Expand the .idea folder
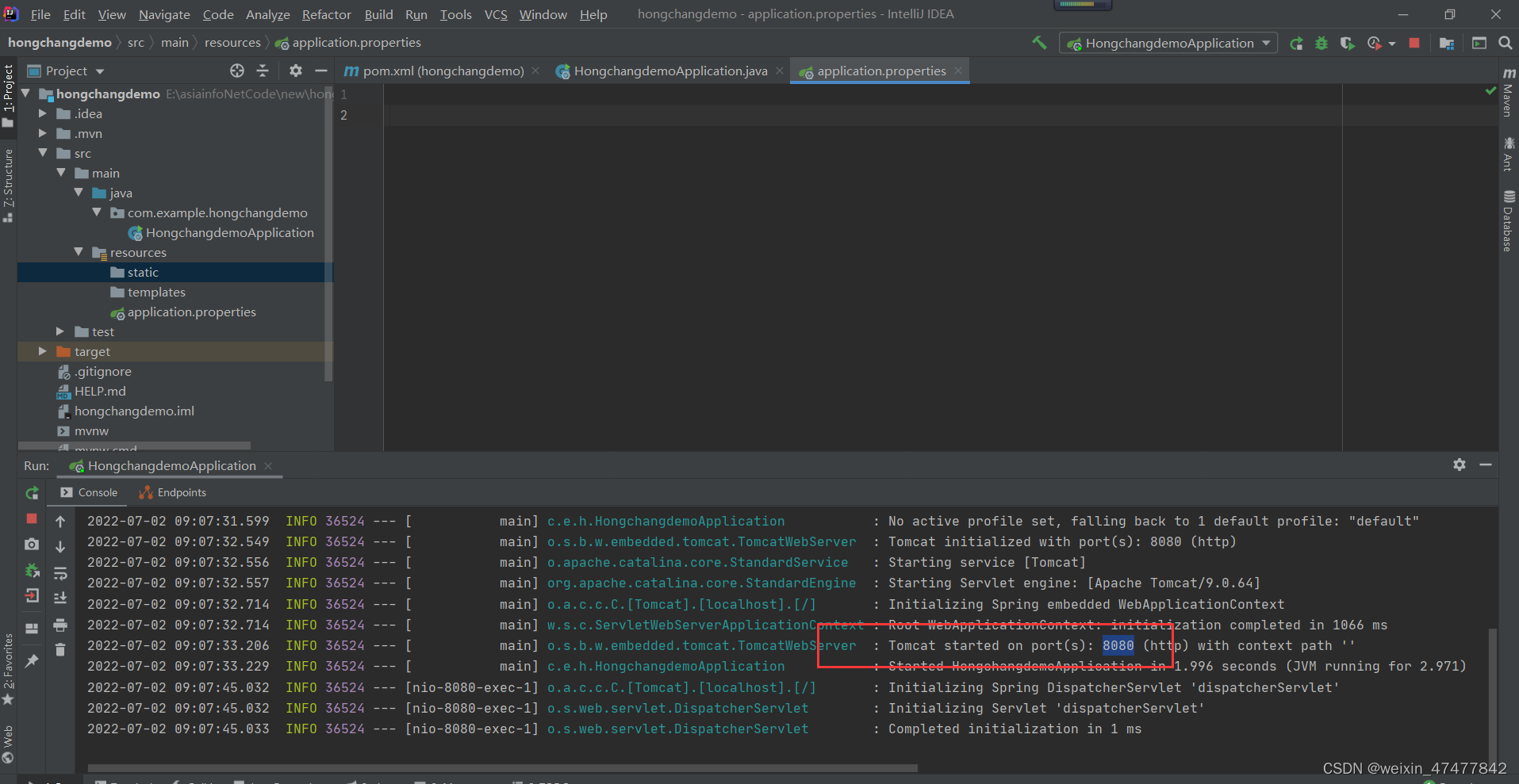 (43, 113)
